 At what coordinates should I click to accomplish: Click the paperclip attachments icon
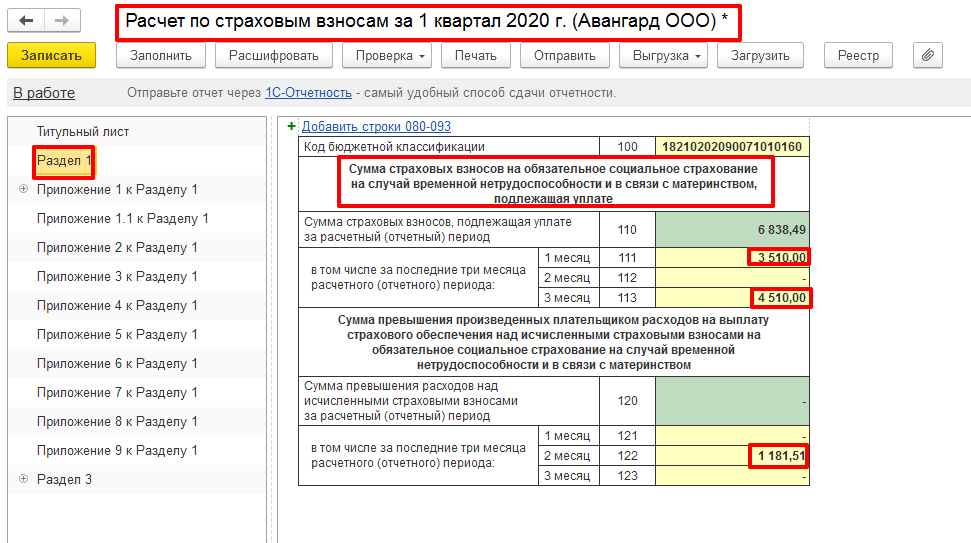click(x=927, y=56)
